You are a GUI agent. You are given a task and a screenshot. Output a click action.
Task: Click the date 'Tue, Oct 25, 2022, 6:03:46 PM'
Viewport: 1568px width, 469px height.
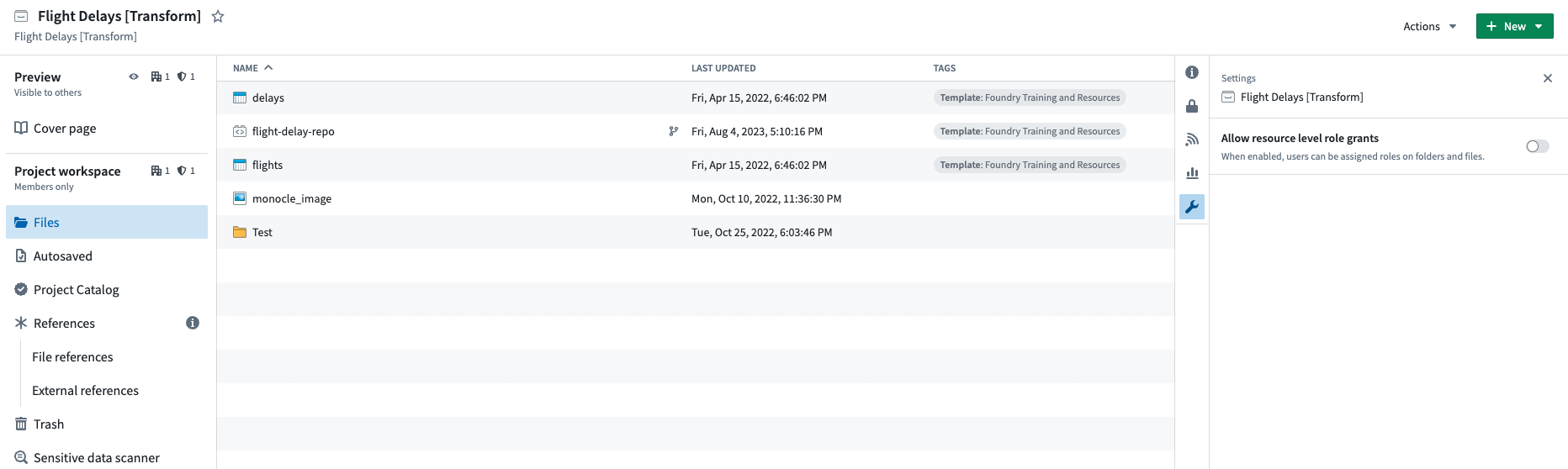pos(762,232)
